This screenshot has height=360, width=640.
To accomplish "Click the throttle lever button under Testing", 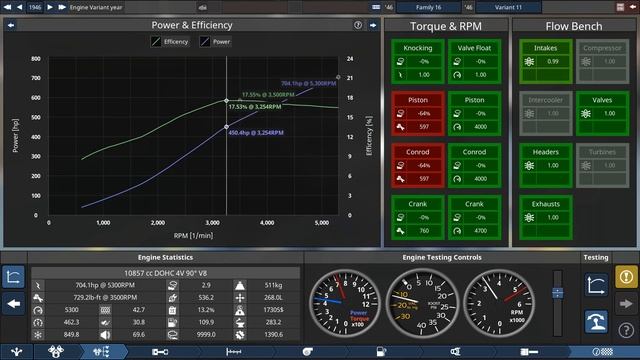I will (x=596, y=322).
